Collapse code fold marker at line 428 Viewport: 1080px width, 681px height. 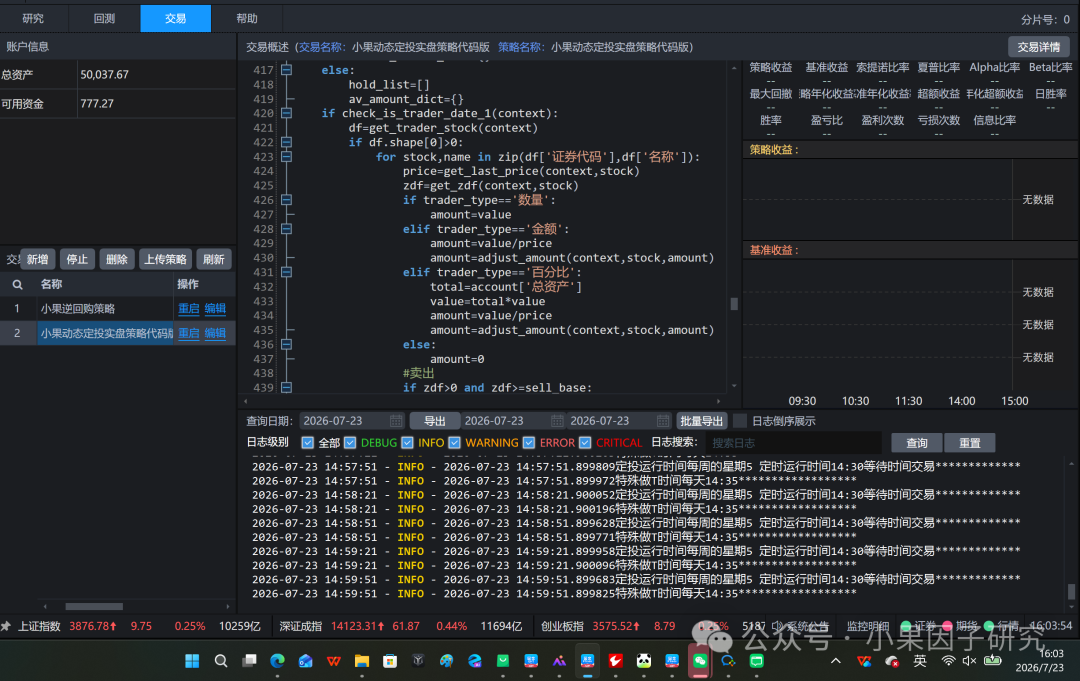pos(287,229)
